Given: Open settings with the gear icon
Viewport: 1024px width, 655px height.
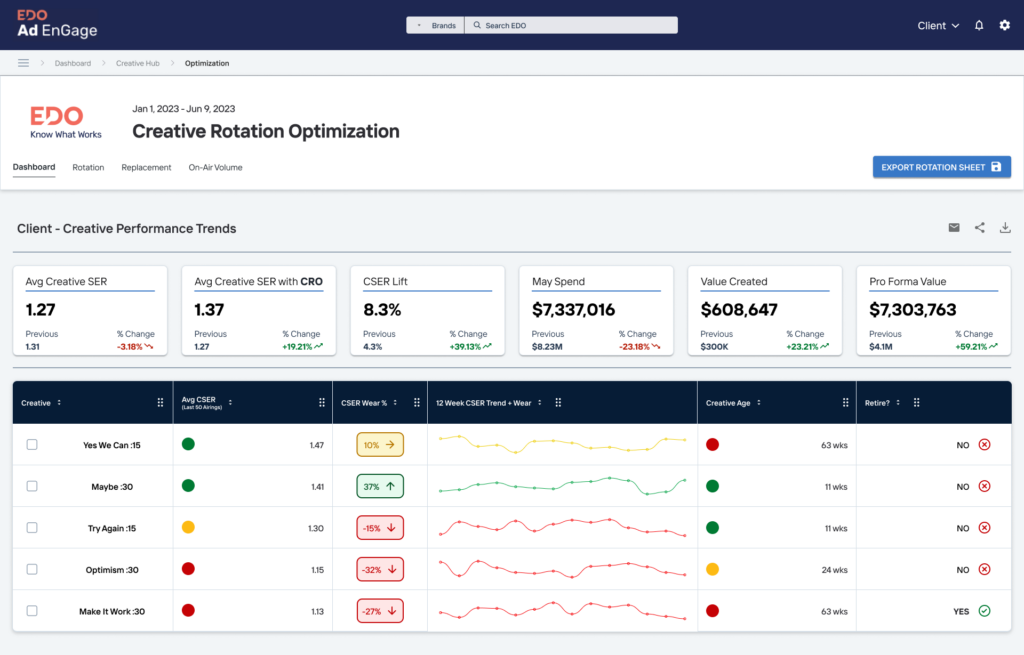Looking at the screenshot, I should tap(1004, 25).
